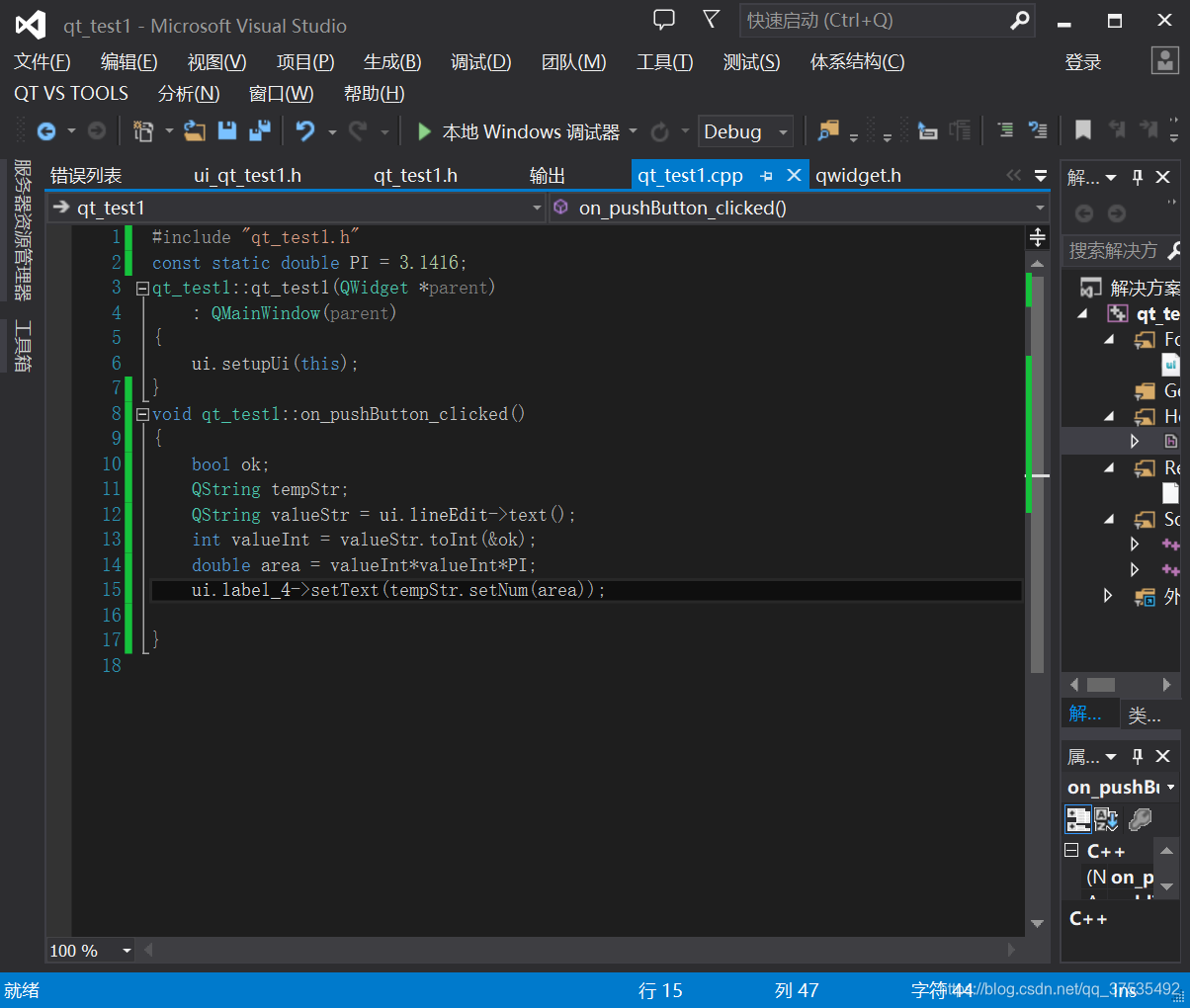Expand the external dependencies node

coord(1108,595)
